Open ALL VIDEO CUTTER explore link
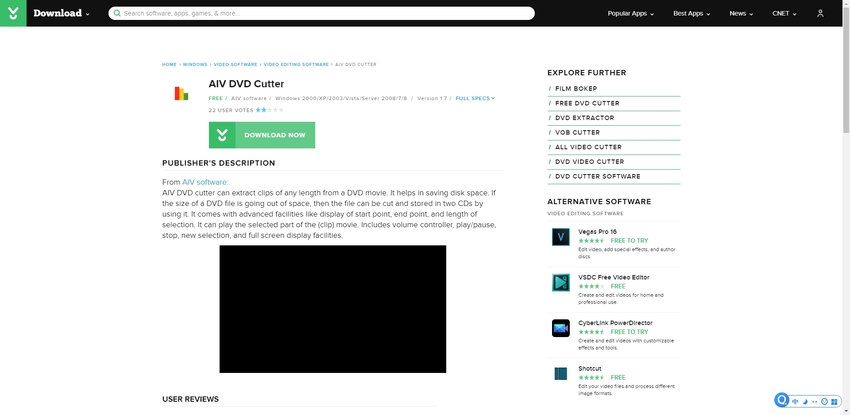The height and width of the screenshot is (415, 850). [588, 147]
